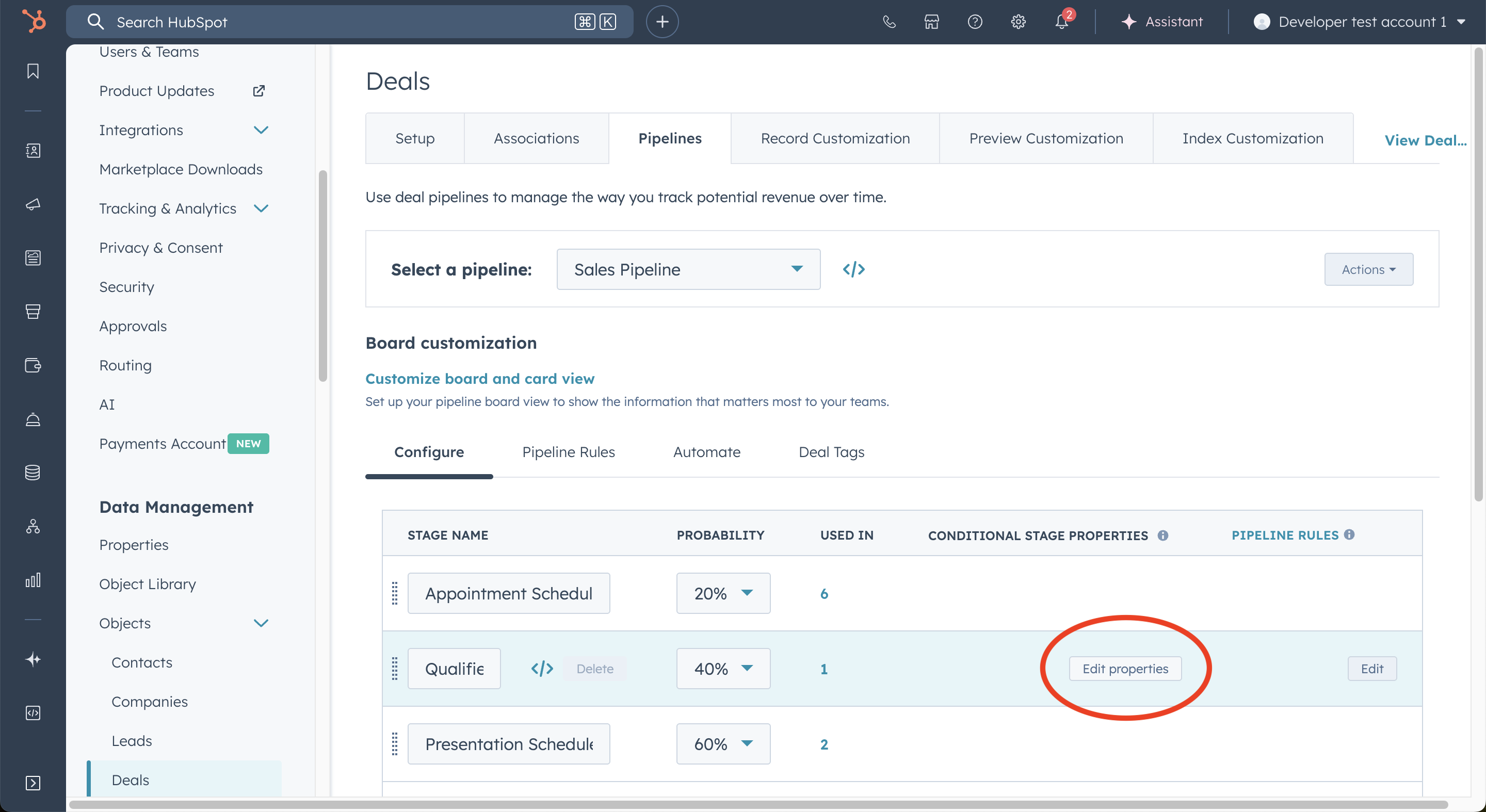Click the help question mark icon
The width and height of the screenshot is (1486, 812).
[975, 22]
